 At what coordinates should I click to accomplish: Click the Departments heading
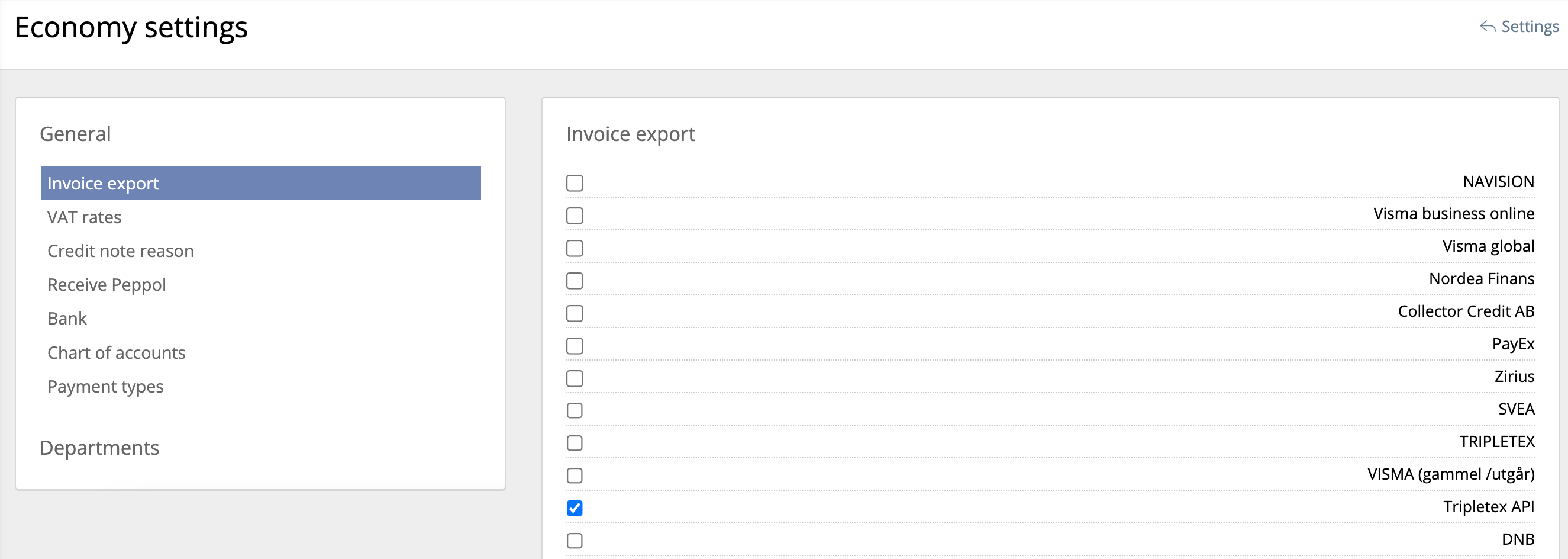[x=99, y=448]
